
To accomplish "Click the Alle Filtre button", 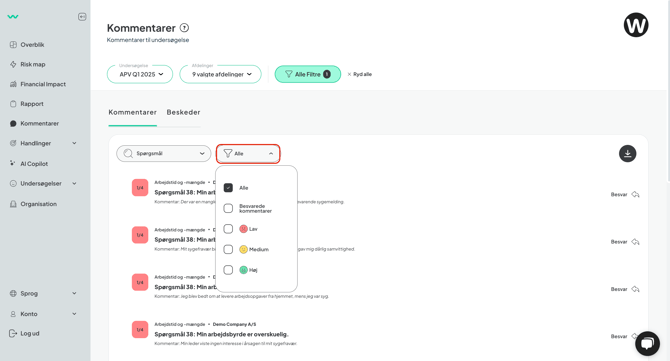I will [308, 74].
